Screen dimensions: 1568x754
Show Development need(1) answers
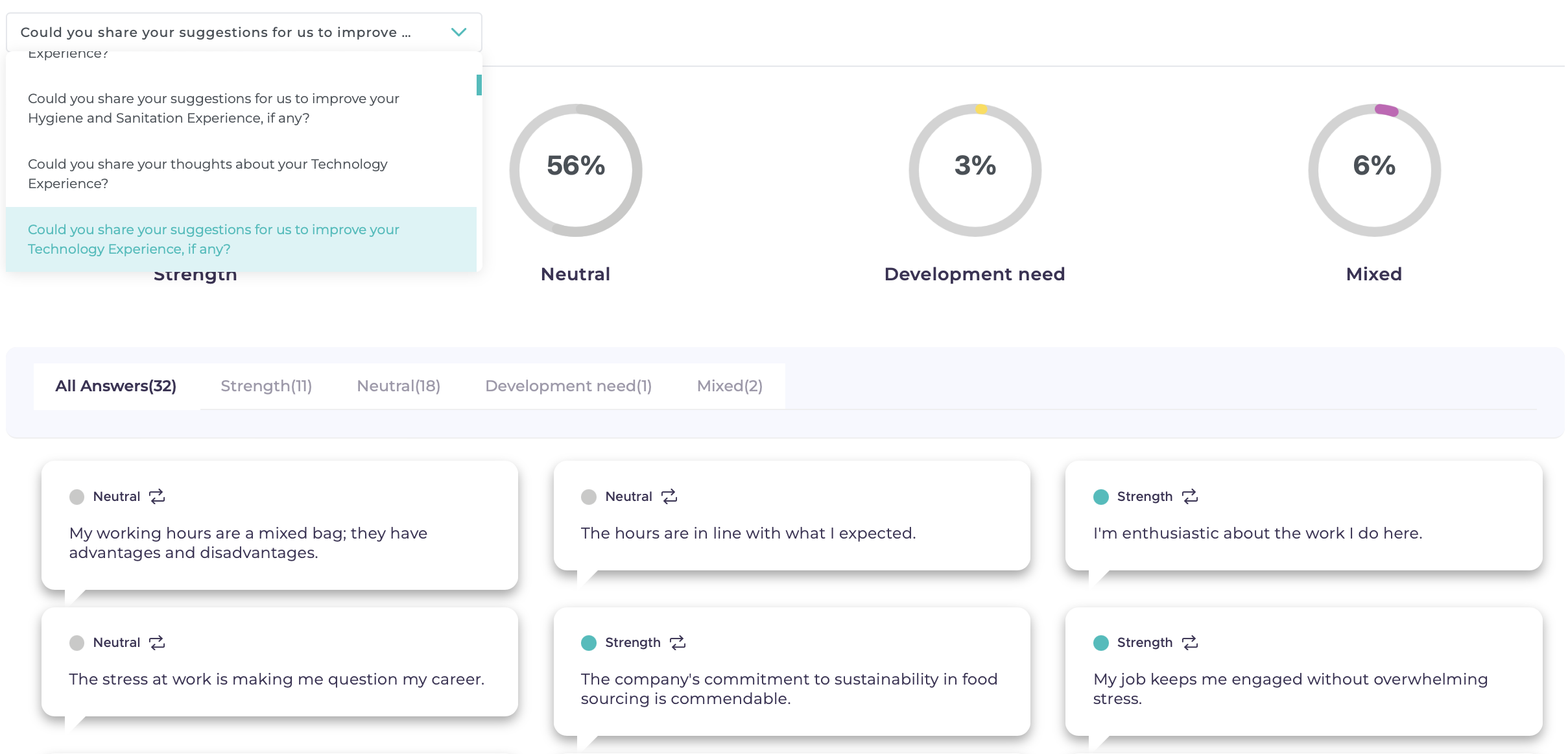tap(568, 386)
